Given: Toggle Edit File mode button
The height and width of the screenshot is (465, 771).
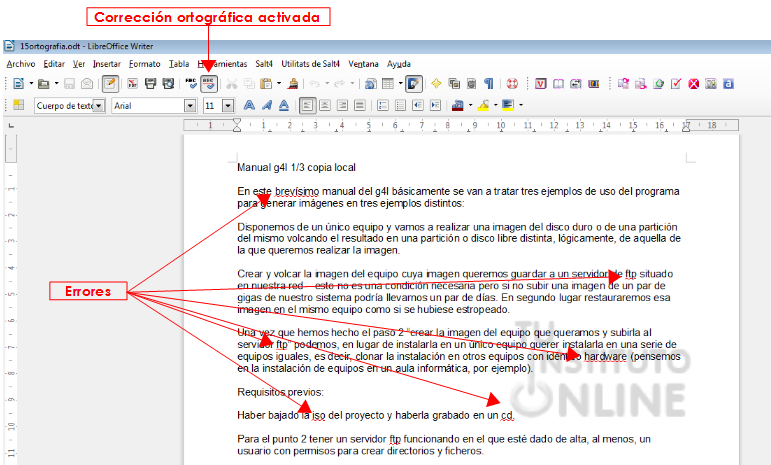Looking at the screenshot, I should pyautogui.click(x=109, y=84).
